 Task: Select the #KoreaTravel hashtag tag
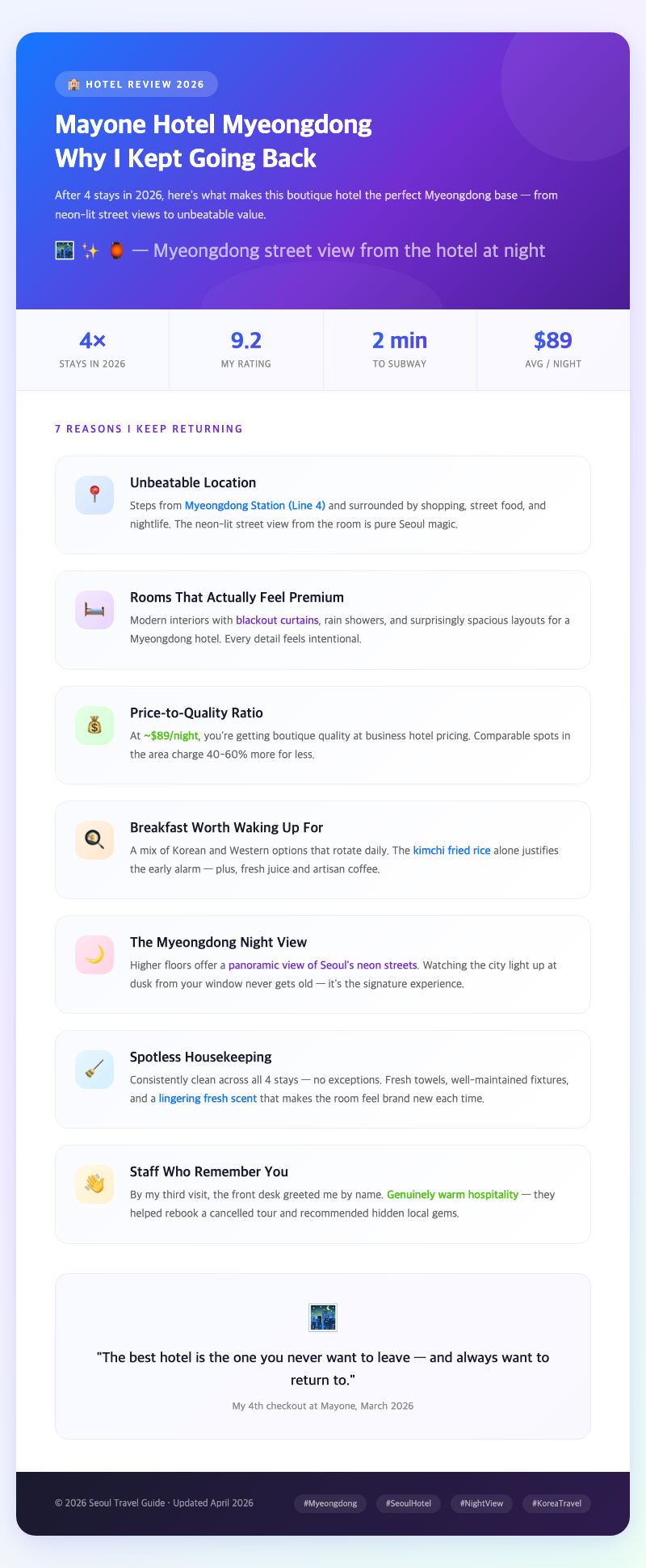(x=556, y=1503)
